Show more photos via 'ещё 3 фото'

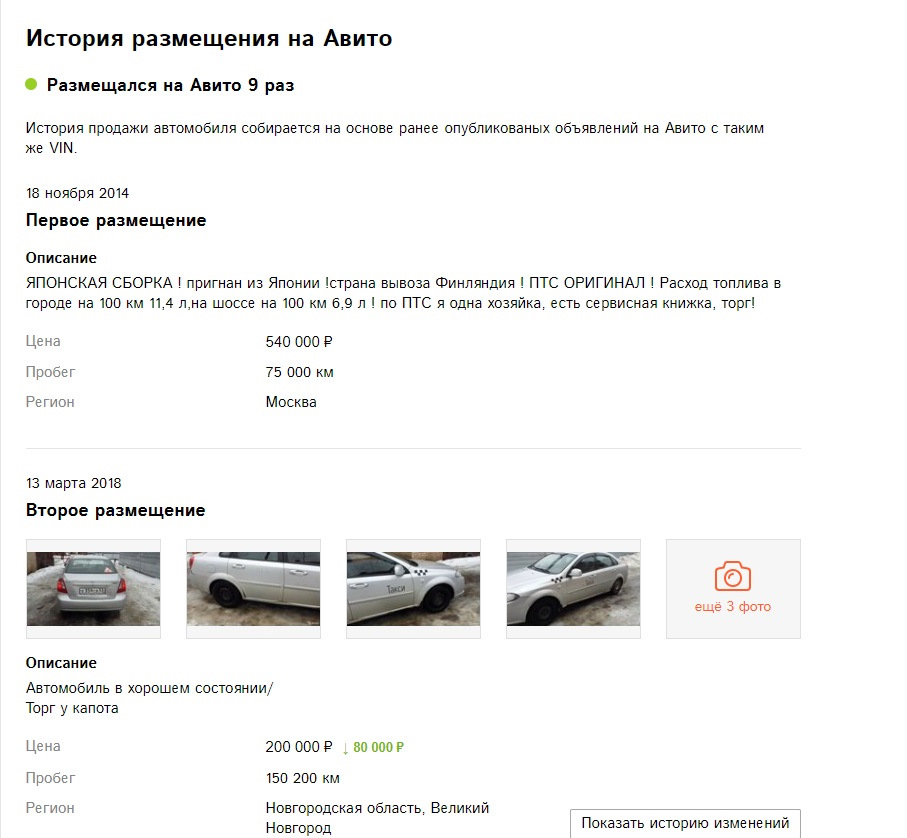[732, 607]
